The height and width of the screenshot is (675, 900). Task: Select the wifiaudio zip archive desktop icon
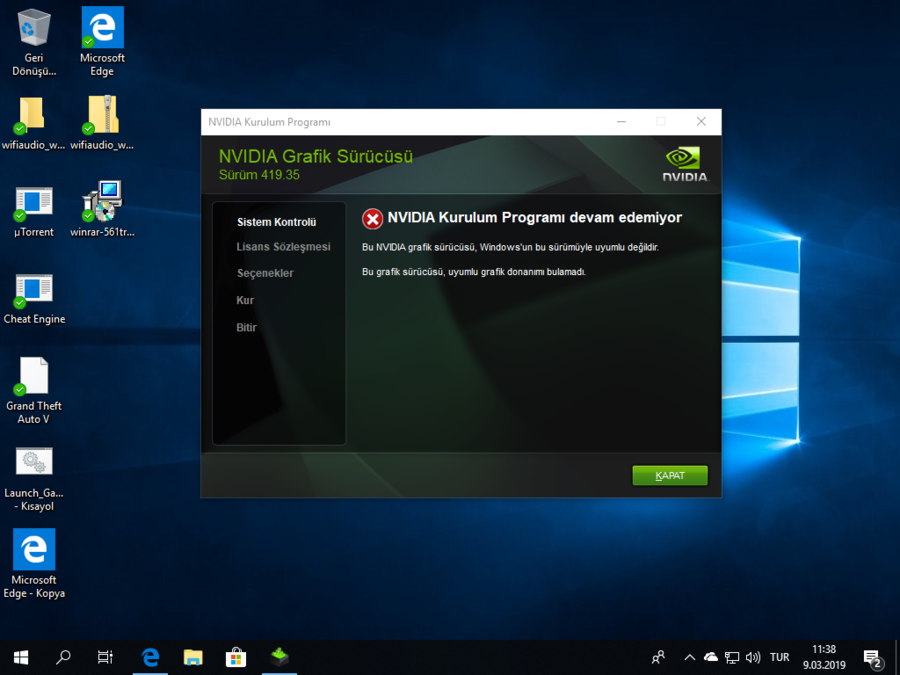coord(102,123)
